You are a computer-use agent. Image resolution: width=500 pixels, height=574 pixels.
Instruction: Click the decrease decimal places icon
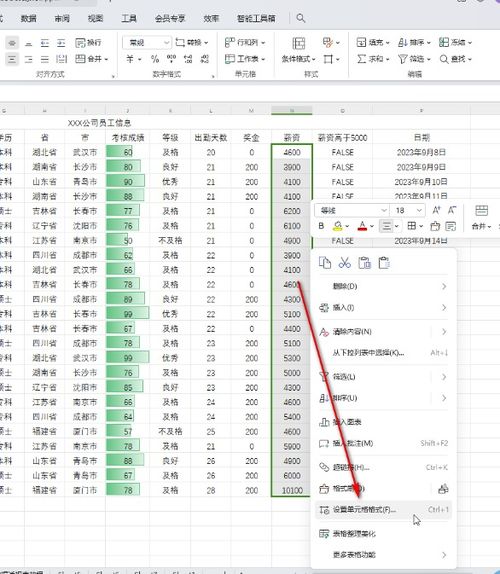click(x=205, y=59)
